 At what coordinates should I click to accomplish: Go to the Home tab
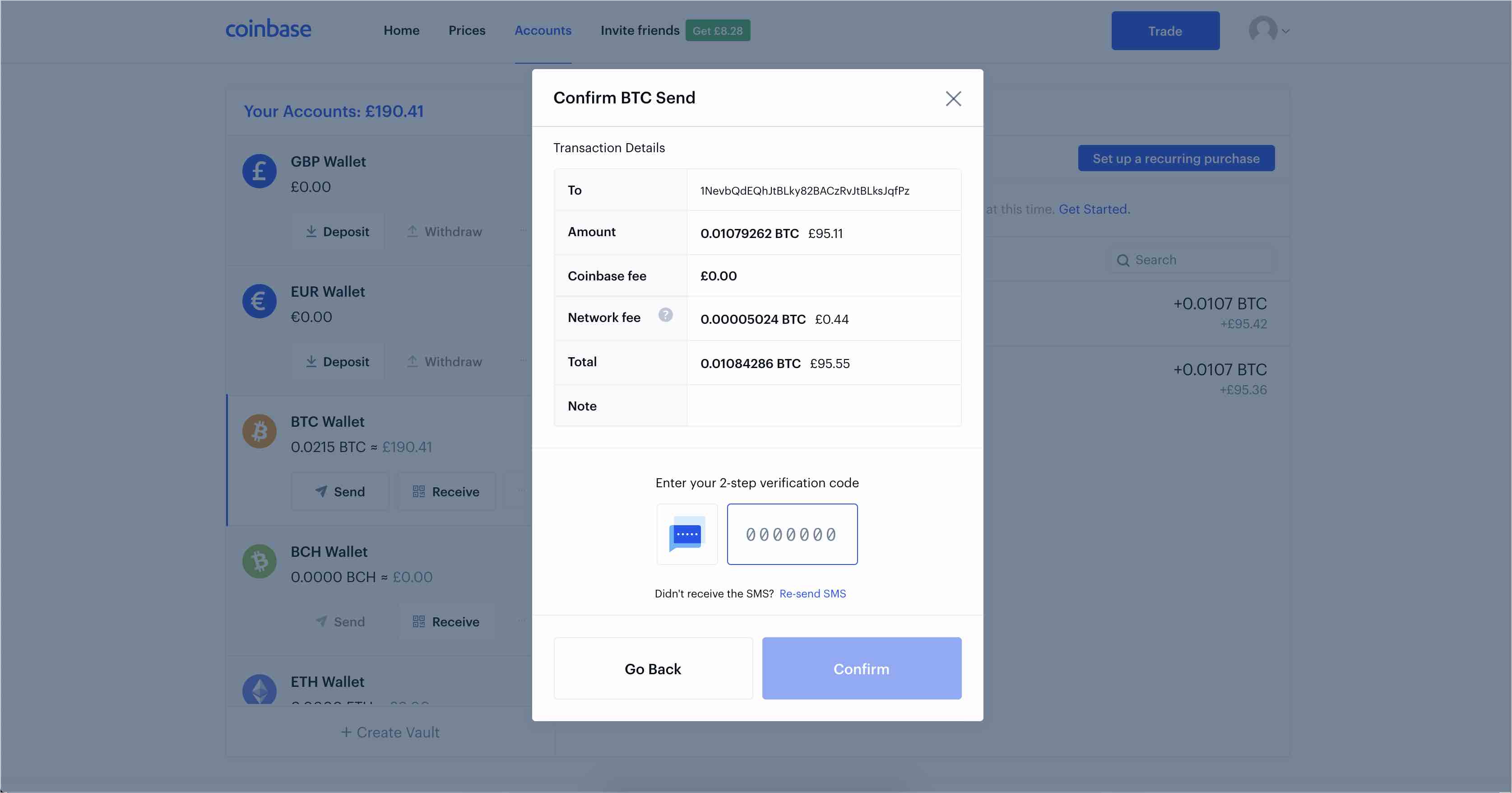click(402, 30)
